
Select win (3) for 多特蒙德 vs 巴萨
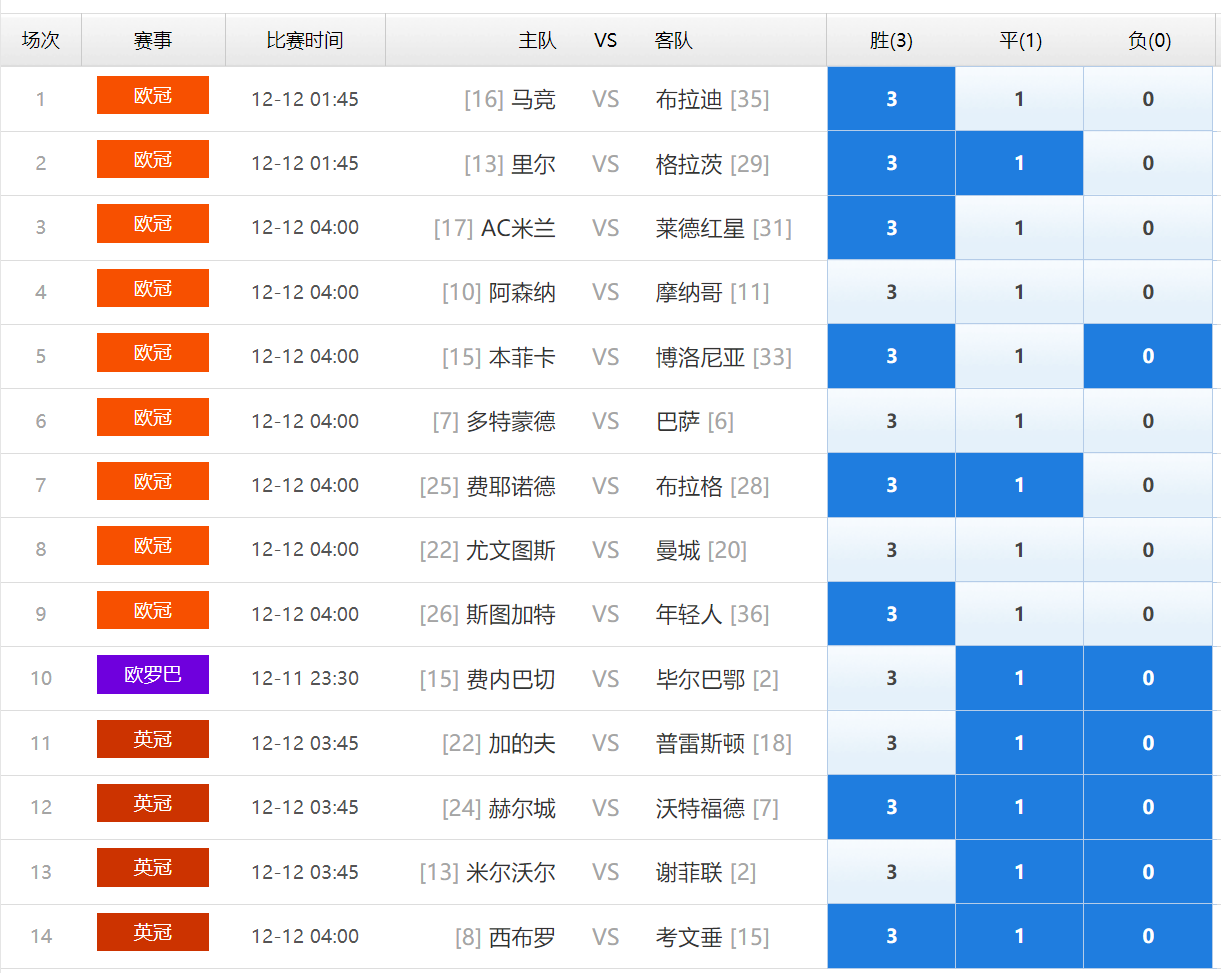coord(891,421)
